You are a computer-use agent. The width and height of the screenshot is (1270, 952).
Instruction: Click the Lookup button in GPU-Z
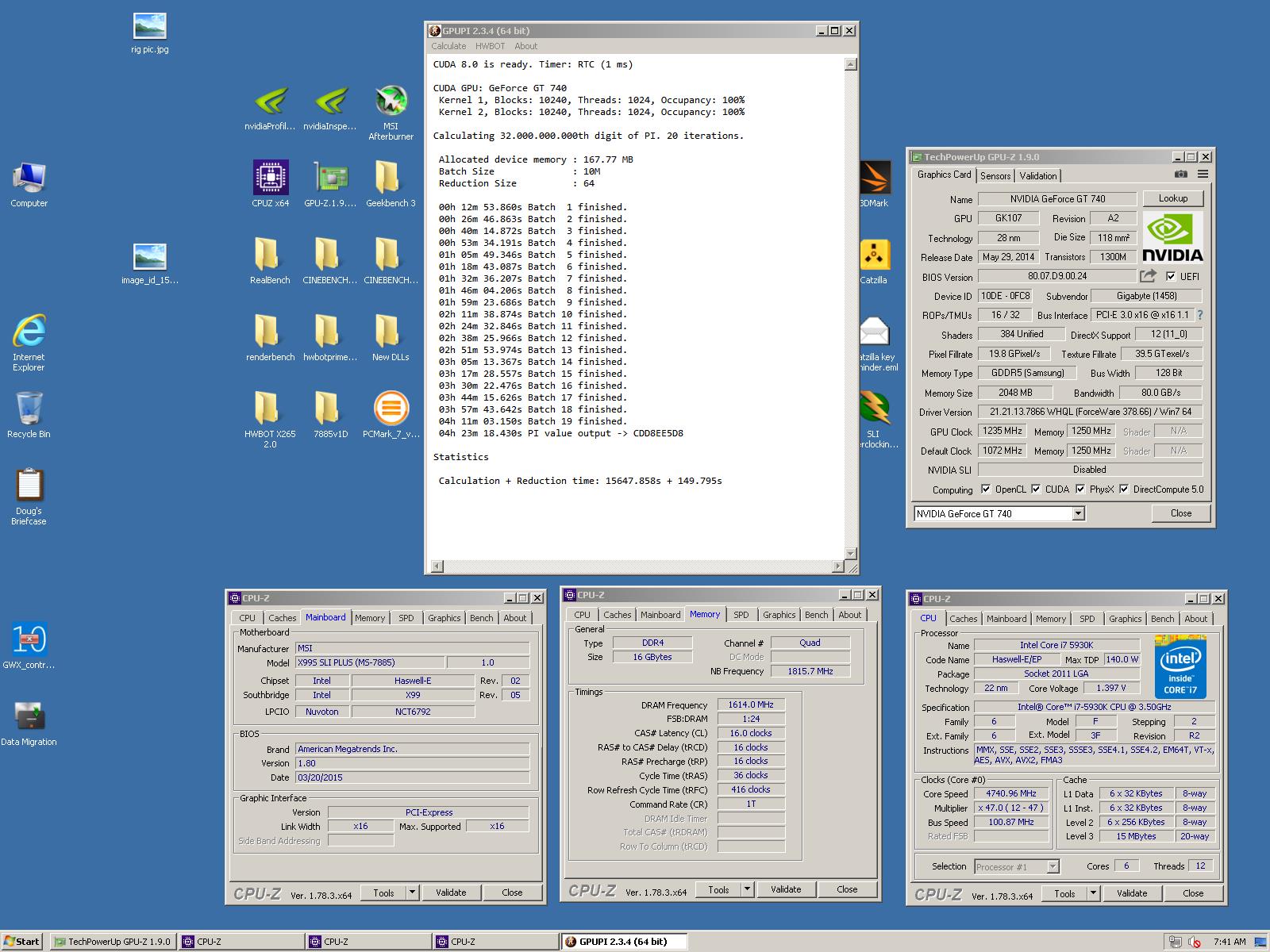coord(1173,198)
